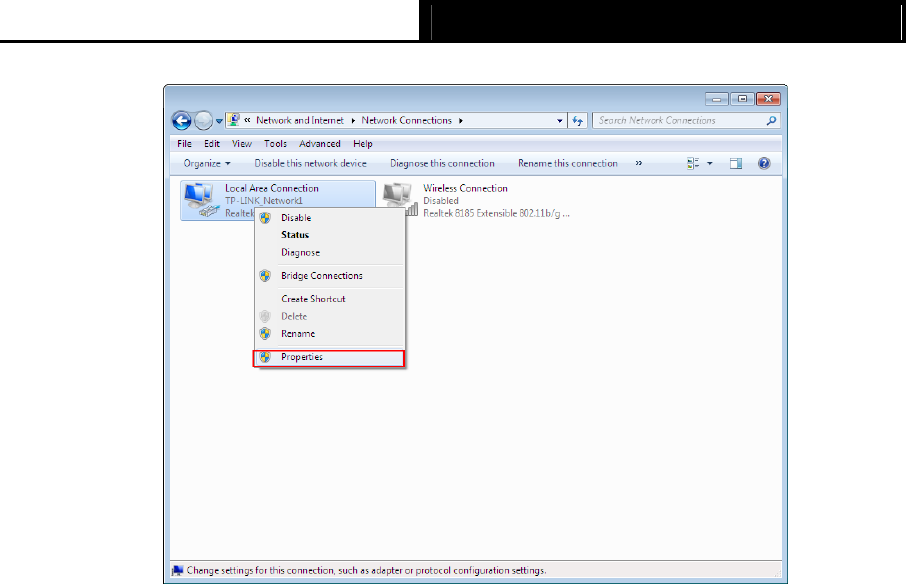Viewport: 906px width, 584px height.
Task: Click the greyed Forward navigation arrow
Action: pos(203,121)
